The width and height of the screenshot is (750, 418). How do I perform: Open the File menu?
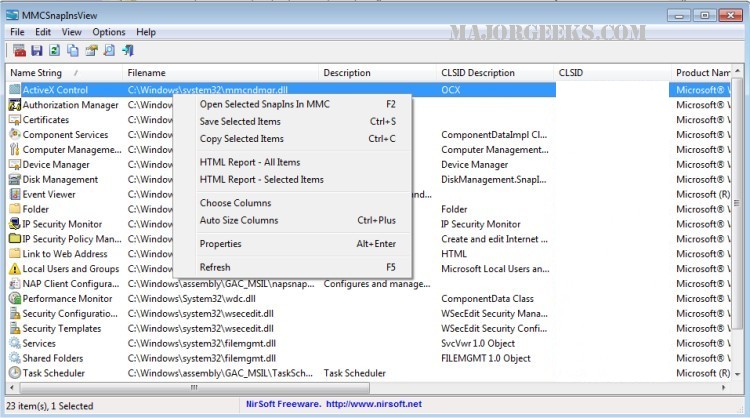pyautogui.click(x=17, y=32)
